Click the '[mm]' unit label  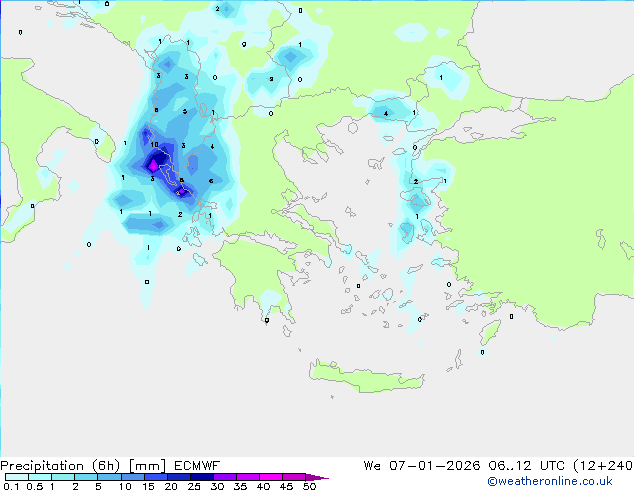pos(147,466)
